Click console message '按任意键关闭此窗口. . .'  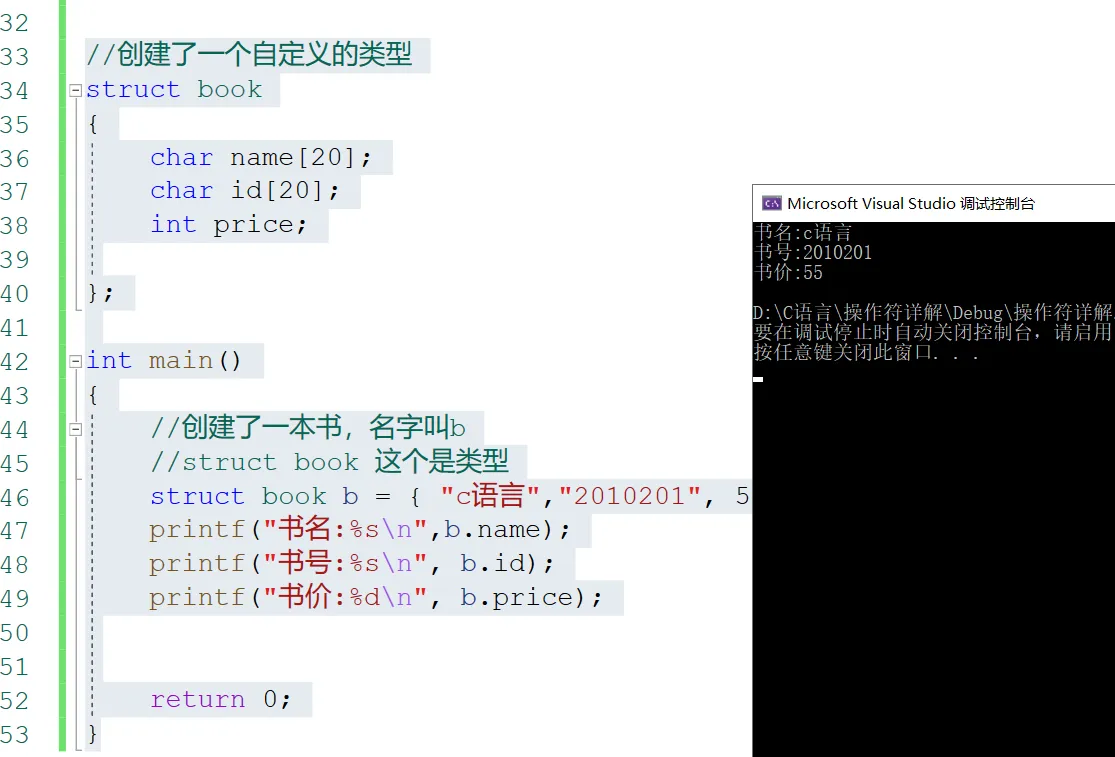[866, 353]
